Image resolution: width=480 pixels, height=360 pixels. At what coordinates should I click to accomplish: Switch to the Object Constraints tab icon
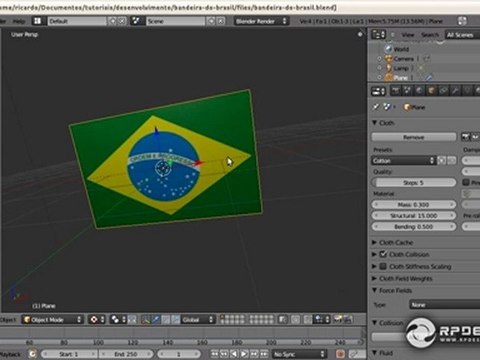click(x=443, y=90)
